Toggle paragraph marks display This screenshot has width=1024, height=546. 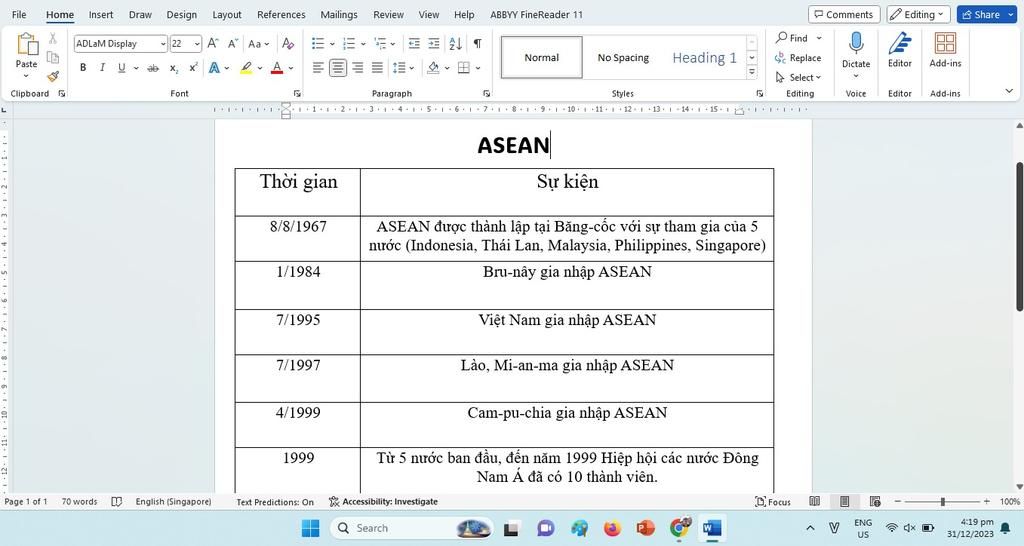pos(477,44)
